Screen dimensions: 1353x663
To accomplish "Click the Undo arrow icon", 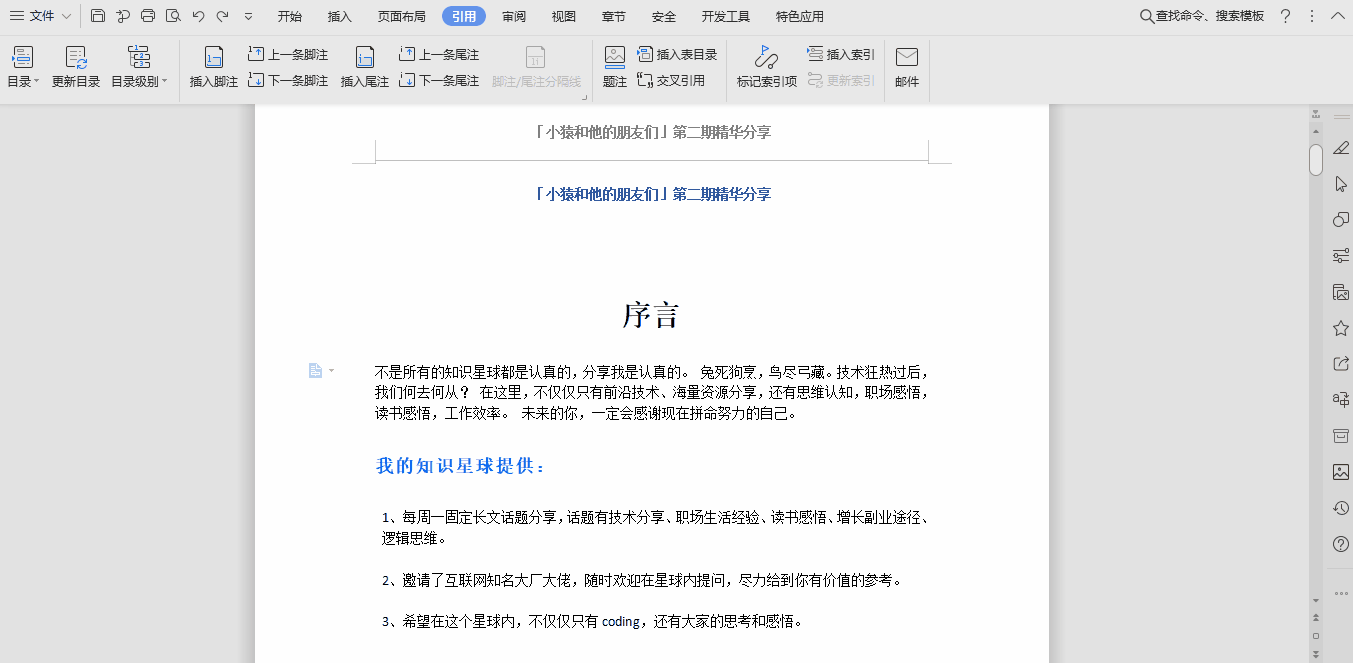I will click(198, 16).
